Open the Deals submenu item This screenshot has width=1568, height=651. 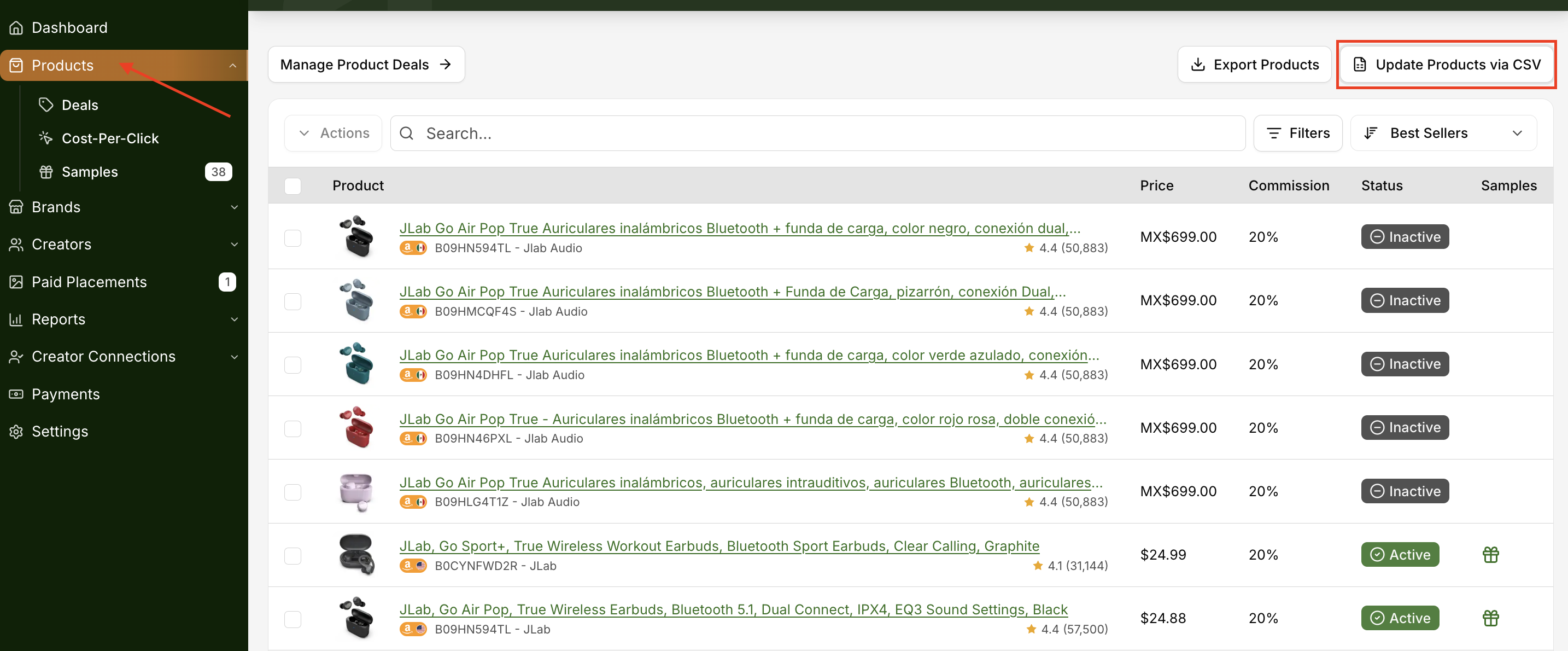(80, 104)
